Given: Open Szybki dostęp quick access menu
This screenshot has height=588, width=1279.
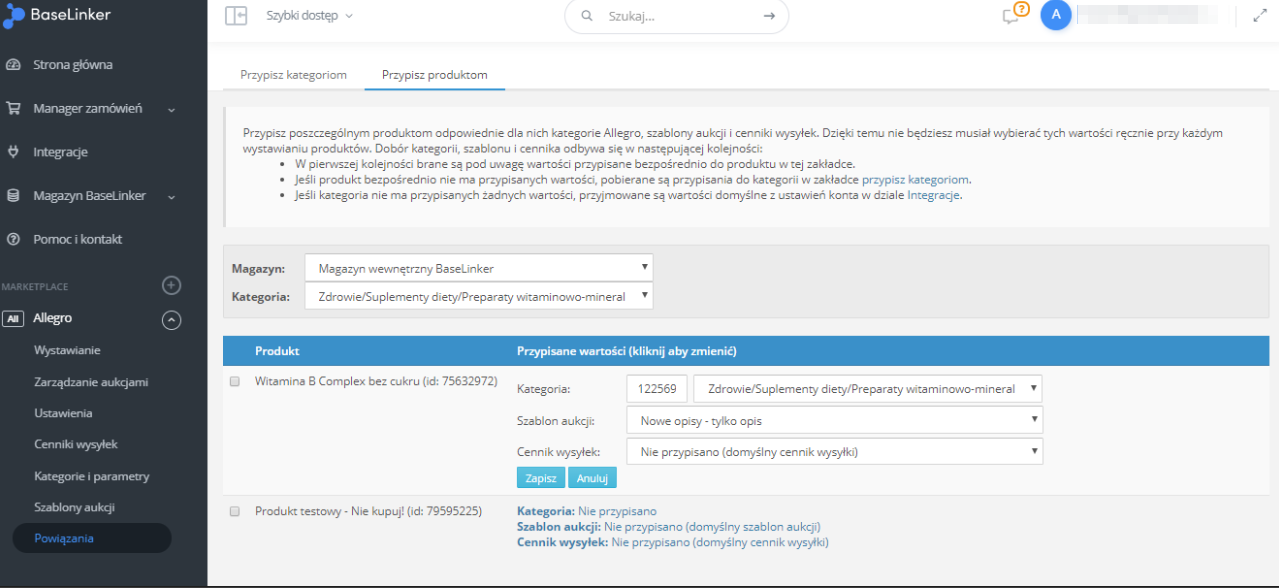Looking at the screenshot, I should pos(309,16).
